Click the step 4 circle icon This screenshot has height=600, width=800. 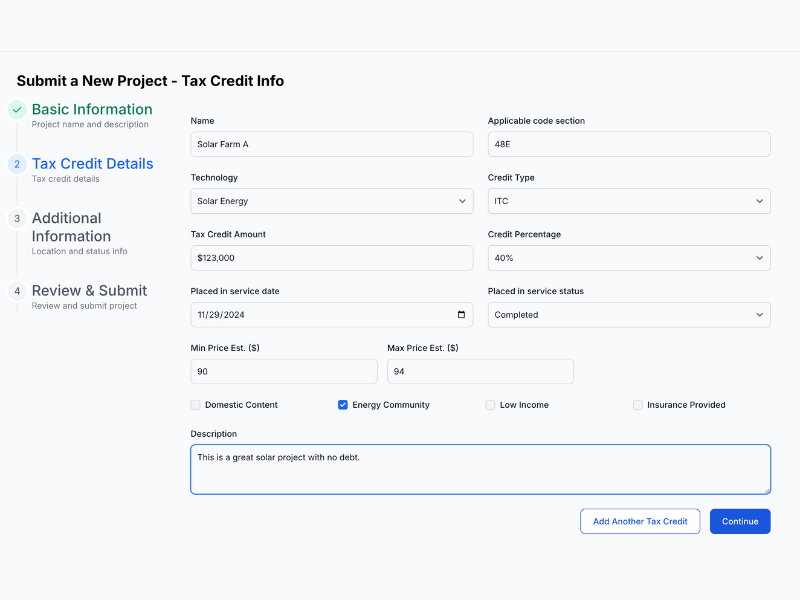pyautogui.click(x=17, y=291)
